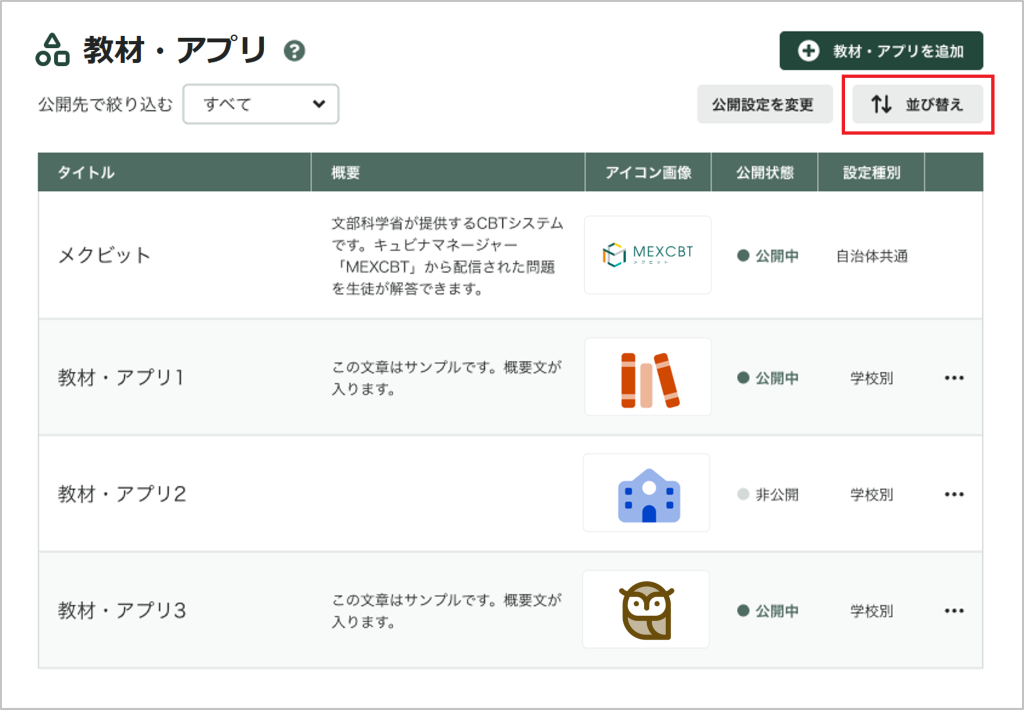The image size is (1024, 710).
Task: Click the MEXCBT icon image
Action: click(648, 255)
